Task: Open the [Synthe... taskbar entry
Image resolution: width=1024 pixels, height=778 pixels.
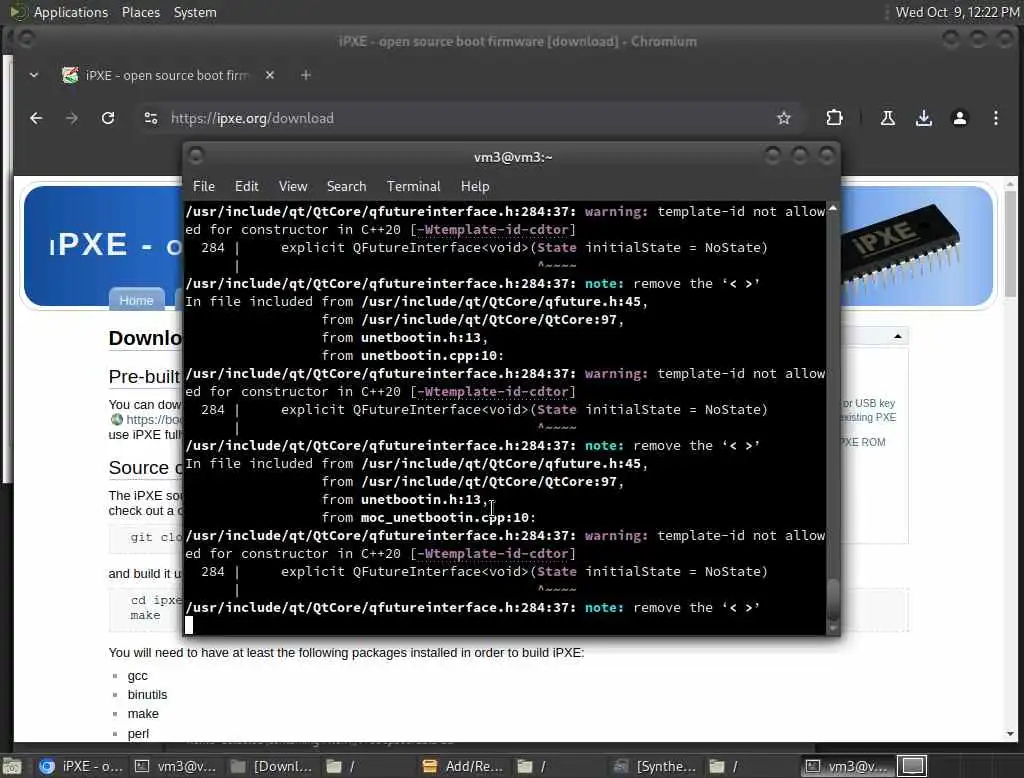Action: (656, 766)
